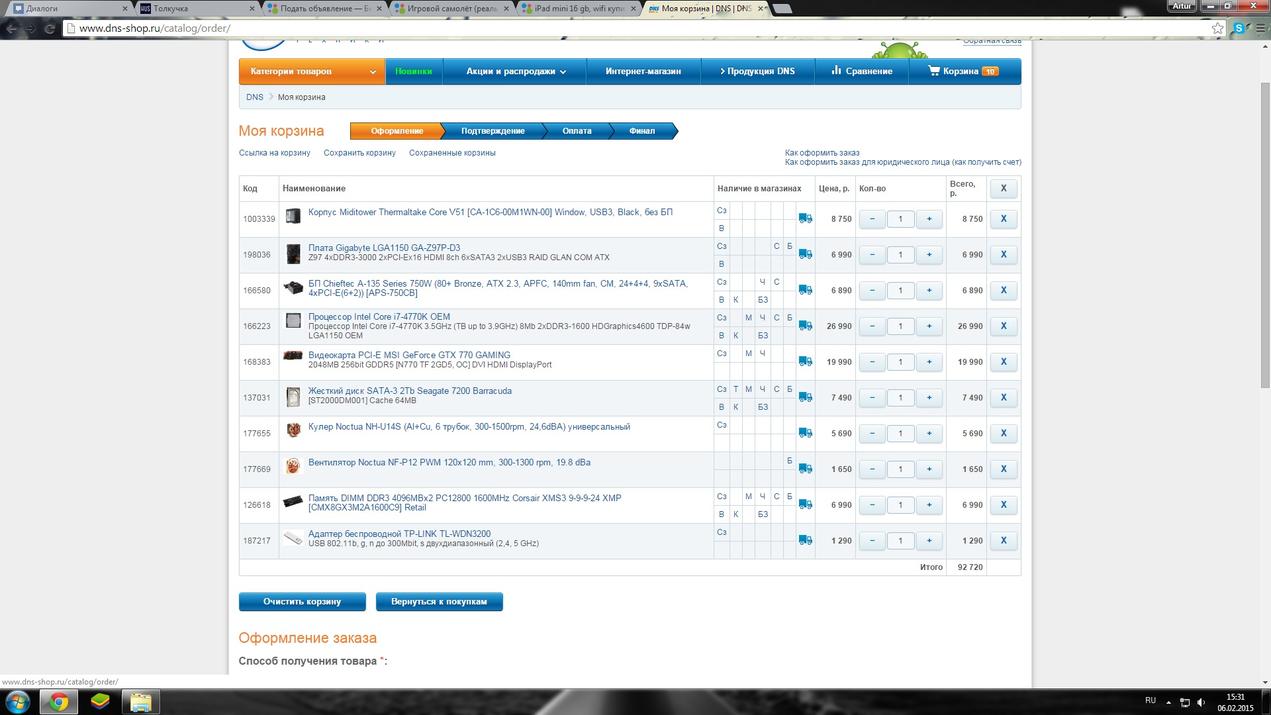Click delivery truck icon for Seagate Barracuda

pyautogui.click(x=805, y=397)
